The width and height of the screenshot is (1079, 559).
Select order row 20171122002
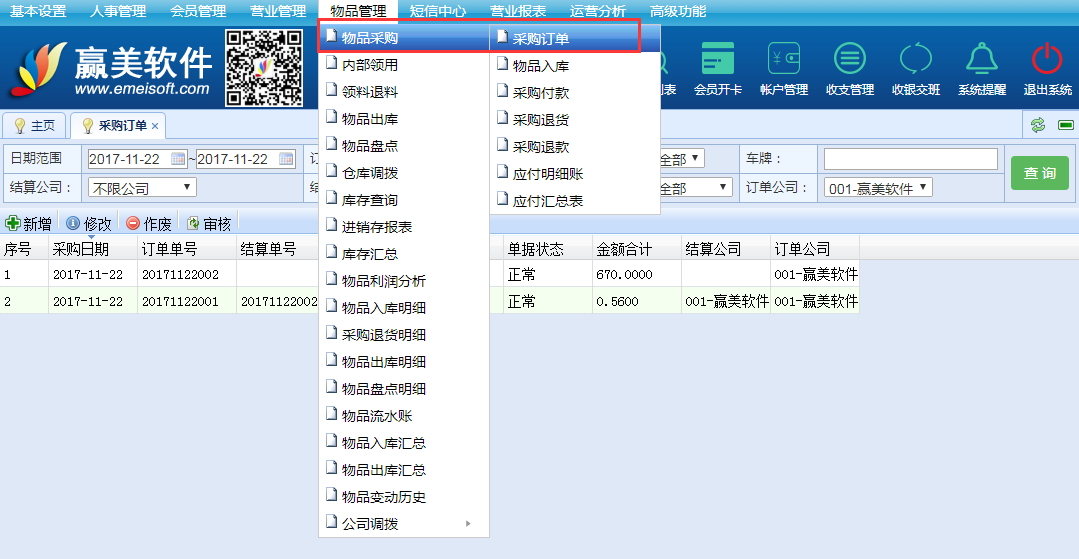[429, 274]
